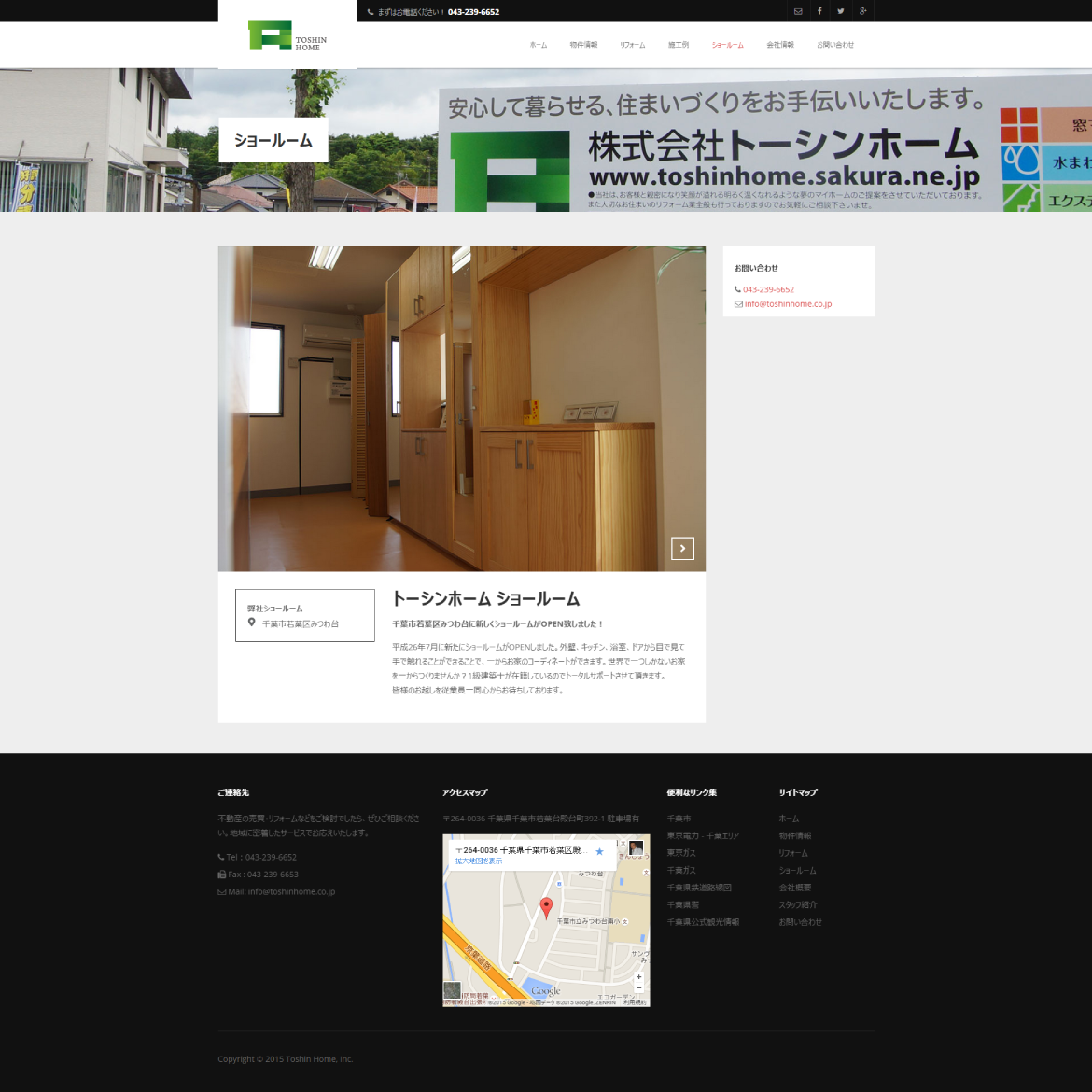Click the star icon on the map card
This screenshot has height=1092, width=1092.
point(599,852)
